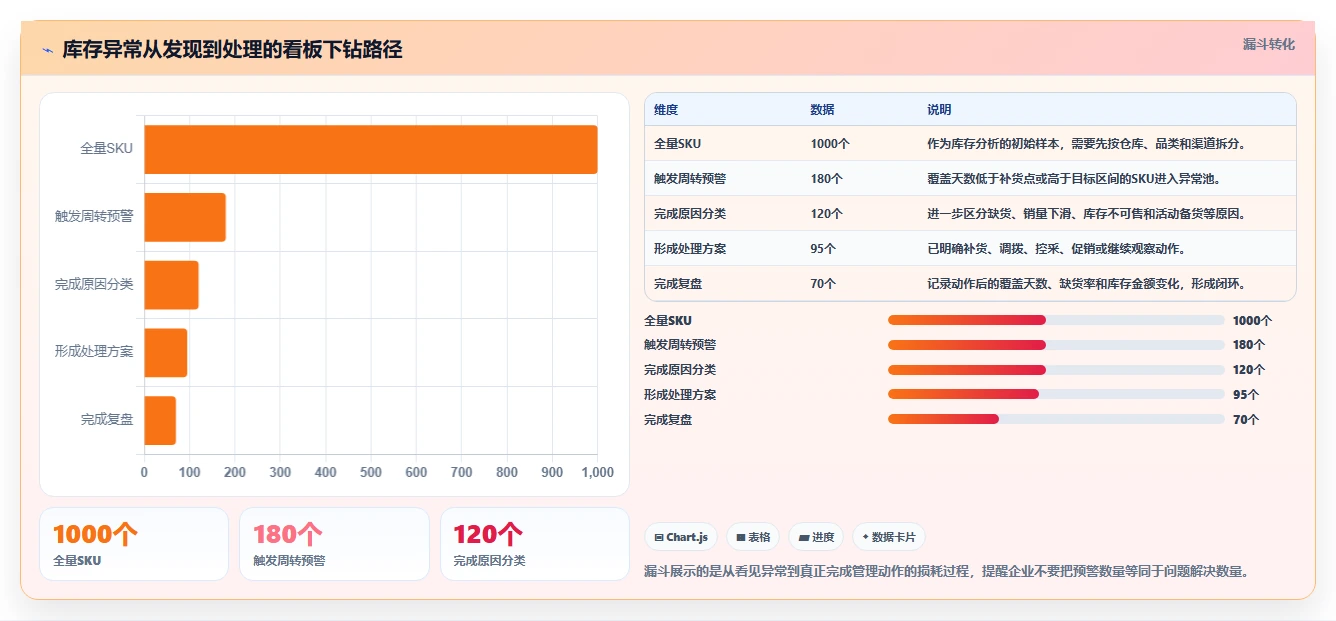Image resolution: width=1336 pixels, height=621 pixels.
Task: Click the 形成处理方案 label in the progress list
Action: pos(680,394)
